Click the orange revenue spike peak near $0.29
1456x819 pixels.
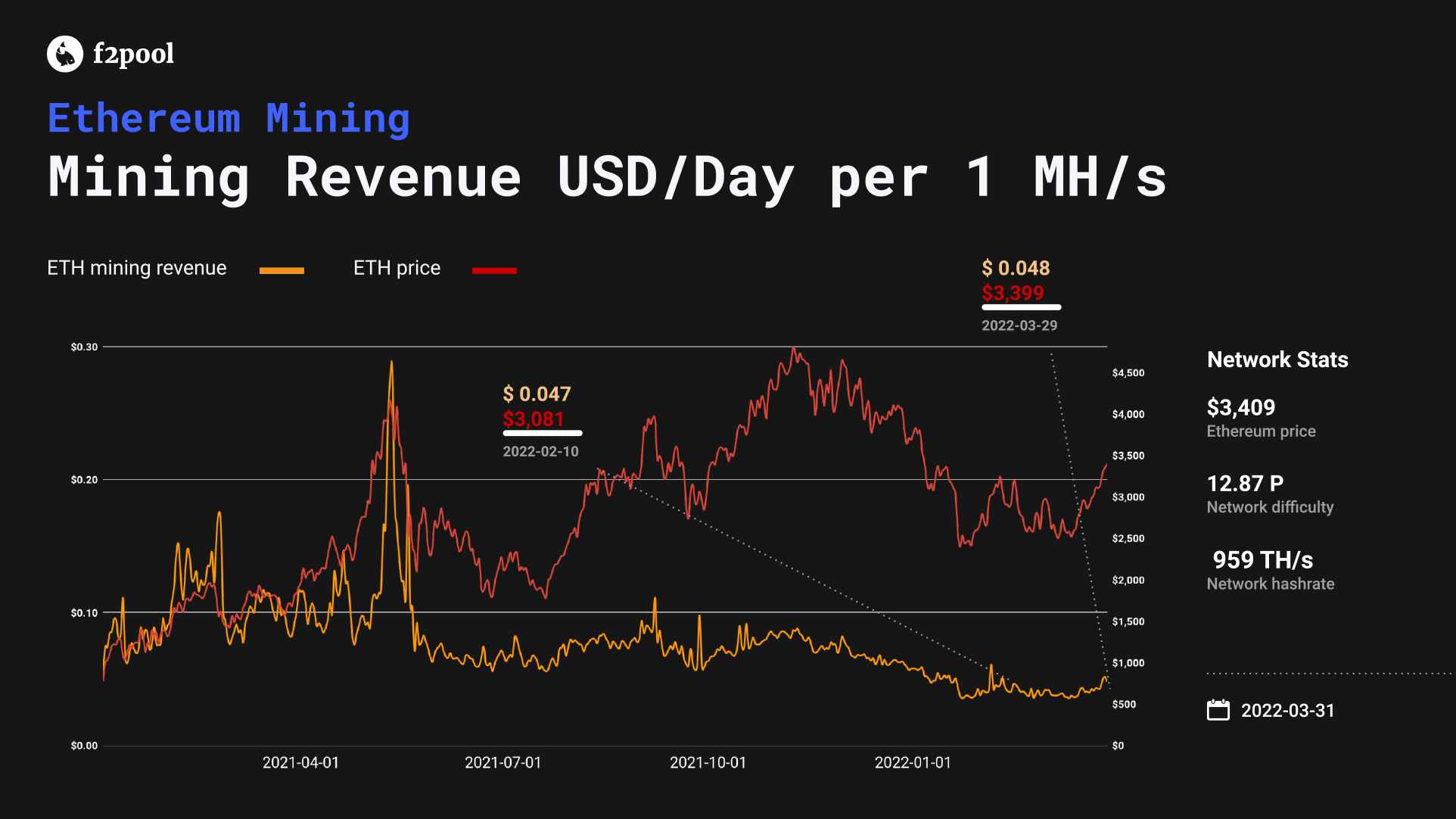(x=391, y=363)
